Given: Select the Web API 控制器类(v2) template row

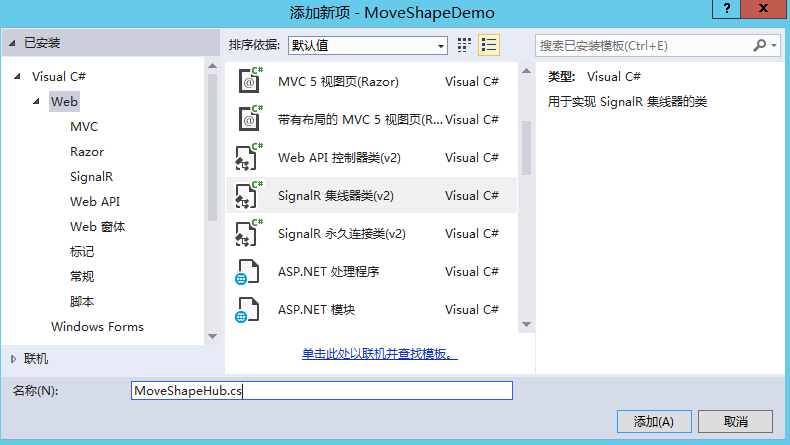Looking at the screenshot, I should pos(371,157).
